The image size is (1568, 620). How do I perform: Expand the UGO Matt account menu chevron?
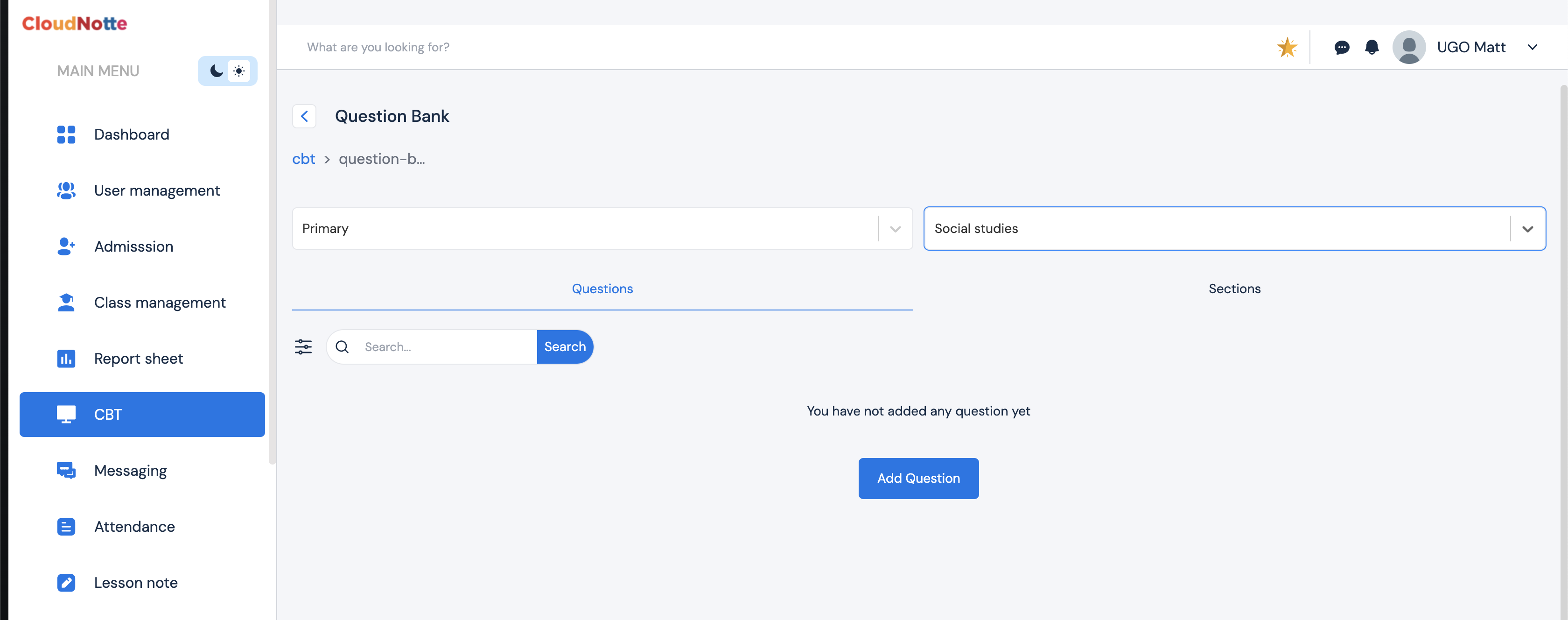pos(1532,47)
